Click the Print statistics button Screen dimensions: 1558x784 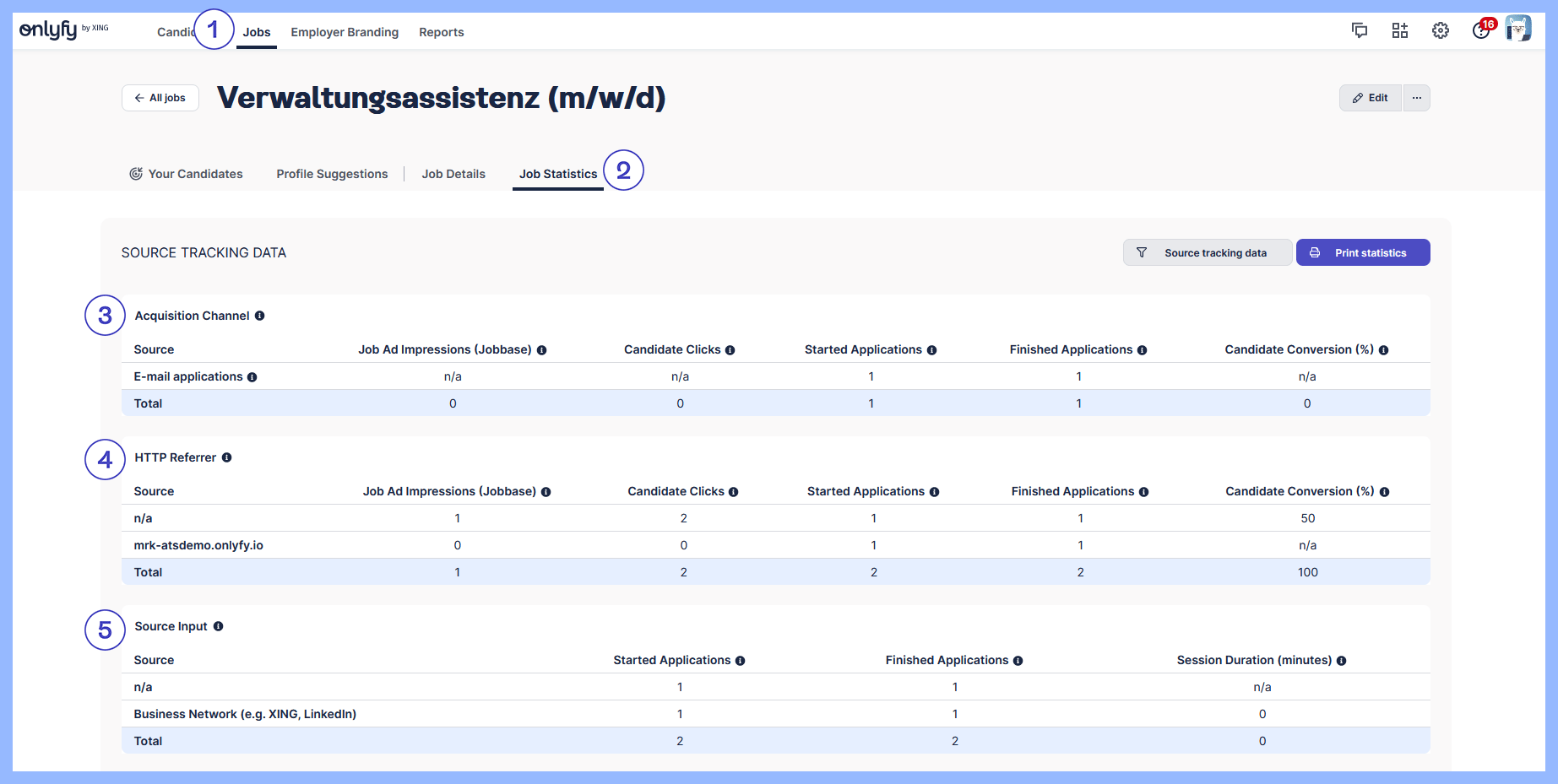click(x=1362, y=252)
